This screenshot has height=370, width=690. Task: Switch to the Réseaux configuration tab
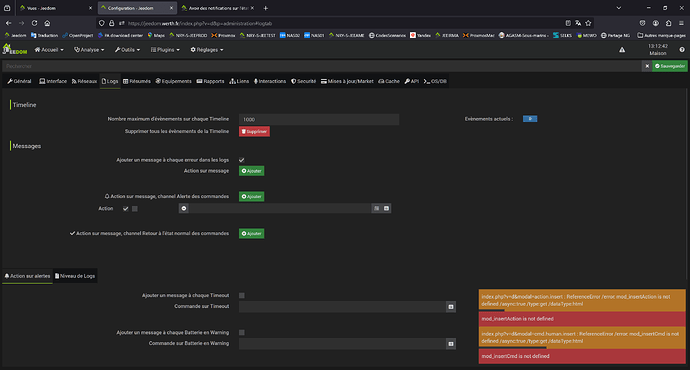(84, 81)
